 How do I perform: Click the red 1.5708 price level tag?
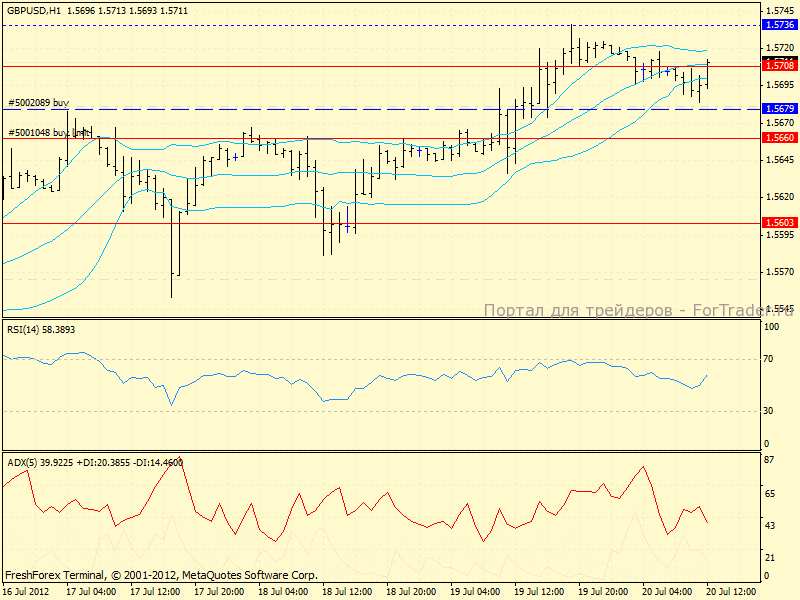click(x=778, y=66)
